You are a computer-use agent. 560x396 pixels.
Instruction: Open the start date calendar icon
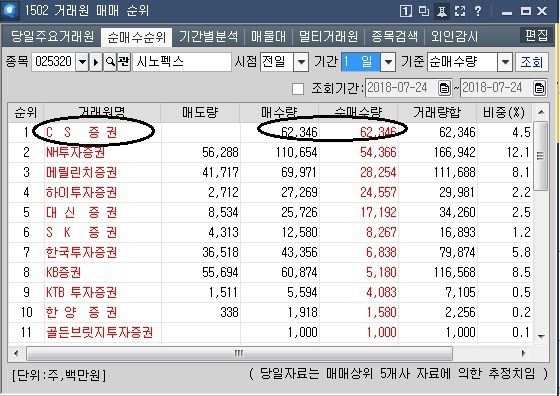coord(444,88)
